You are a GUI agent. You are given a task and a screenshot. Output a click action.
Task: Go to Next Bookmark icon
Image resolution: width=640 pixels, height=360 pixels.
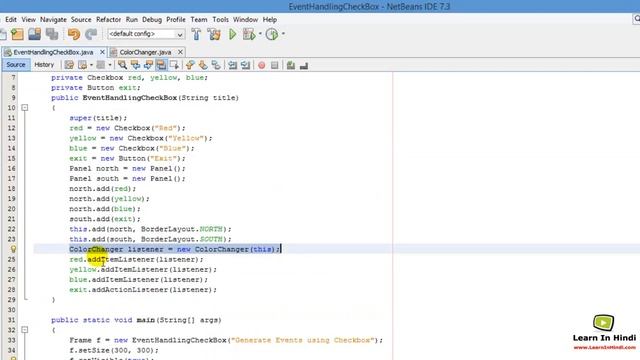[203, 65]
